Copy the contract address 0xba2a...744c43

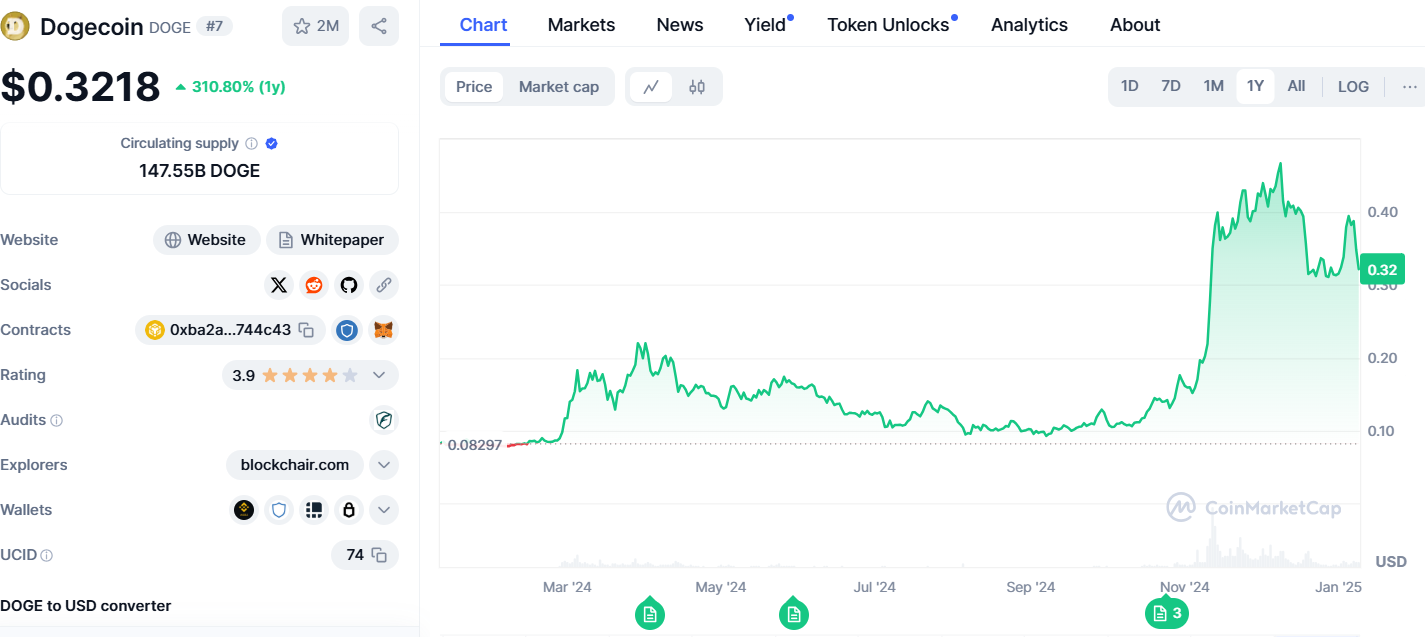point(307,330)
